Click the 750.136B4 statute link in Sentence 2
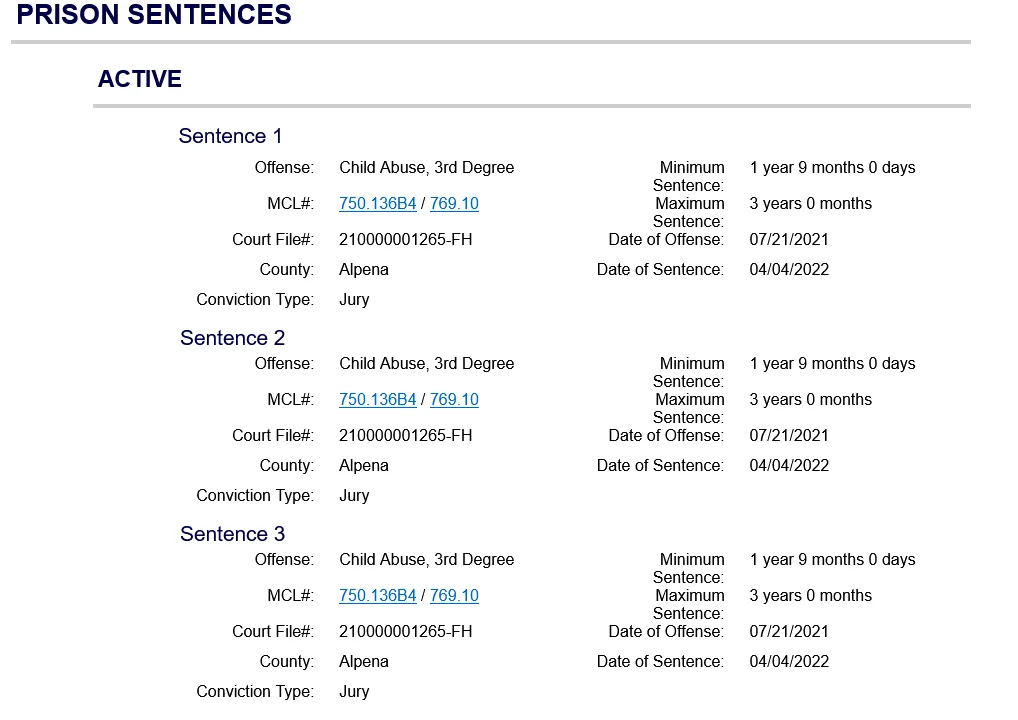The image size is (1018, 720). 377,400
